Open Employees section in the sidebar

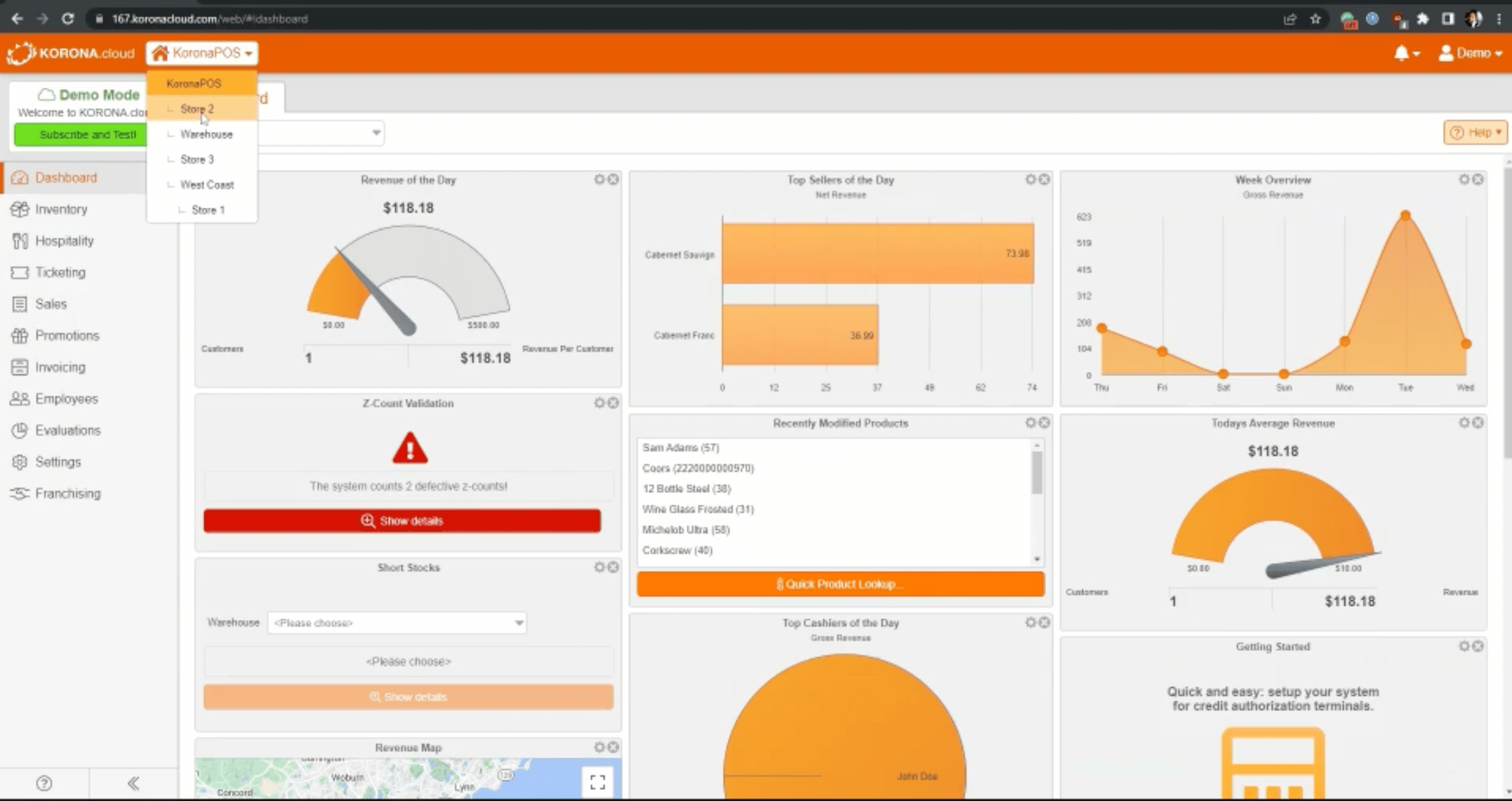[x=66, y=399]
